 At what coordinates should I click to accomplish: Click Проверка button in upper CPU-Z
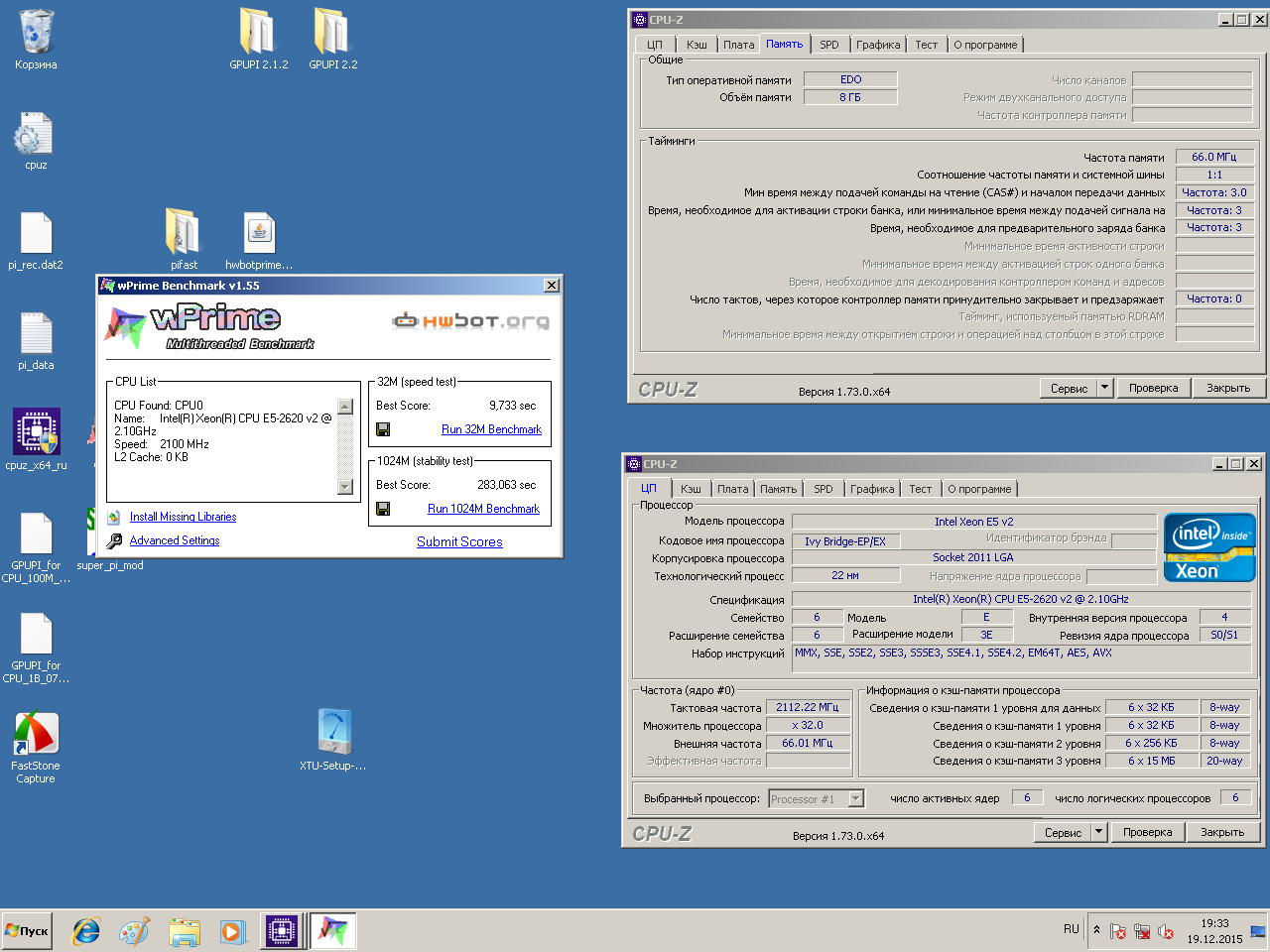coord(1153,388)
